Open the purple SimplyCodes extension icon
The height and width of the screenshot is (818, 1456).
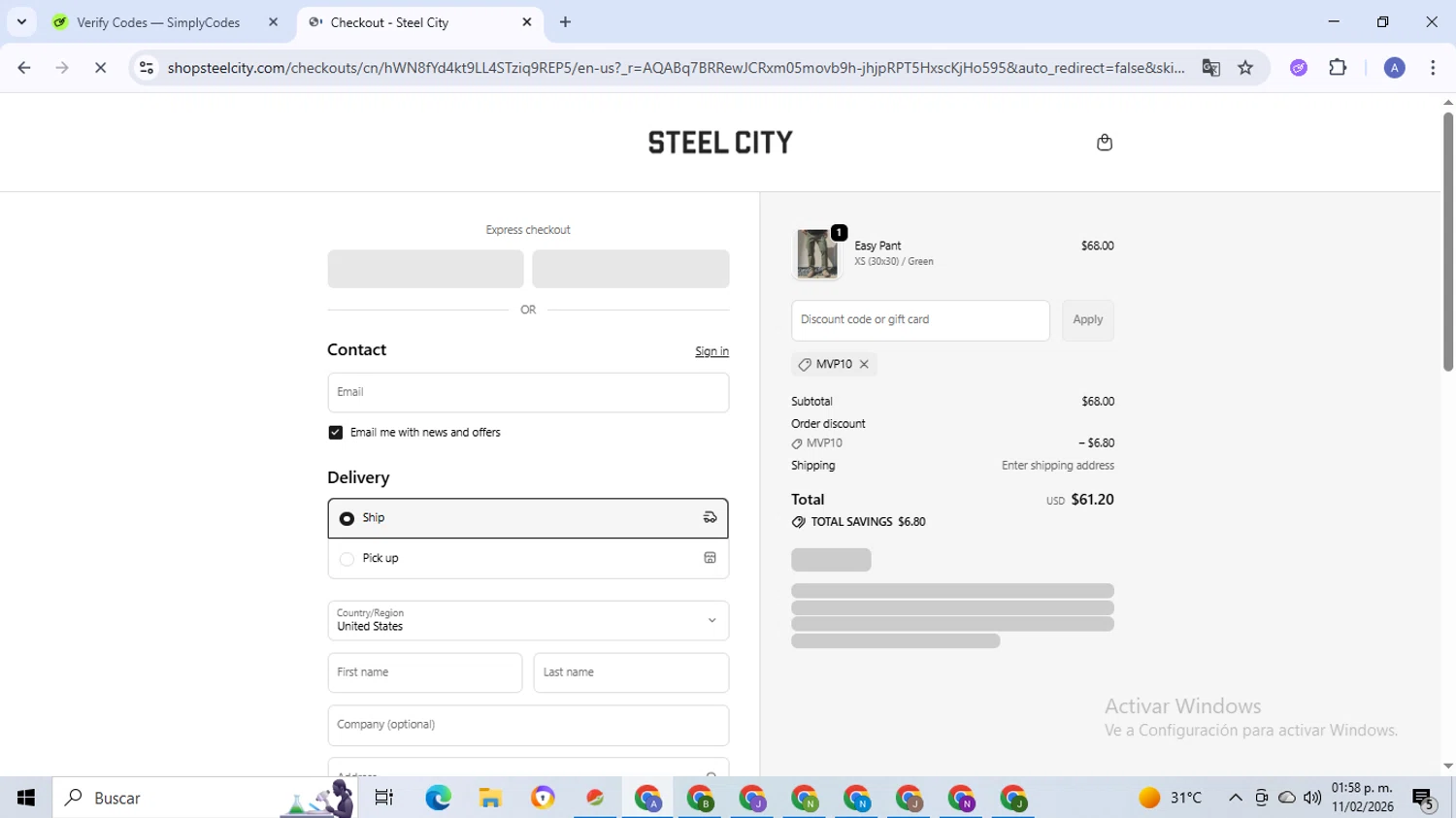coord(1299,68)
